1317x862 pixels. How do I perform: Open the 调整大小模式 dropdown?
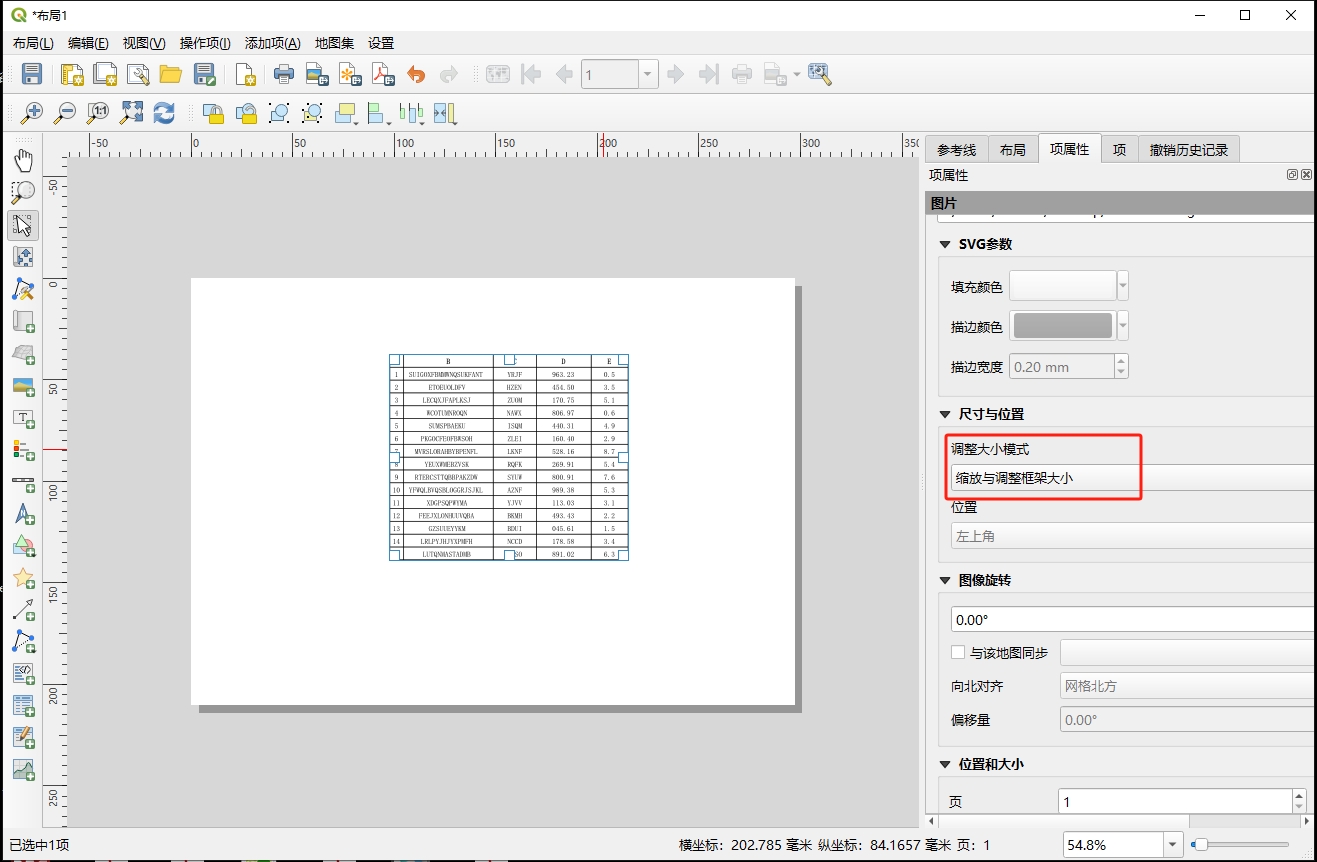(1130, 478)
